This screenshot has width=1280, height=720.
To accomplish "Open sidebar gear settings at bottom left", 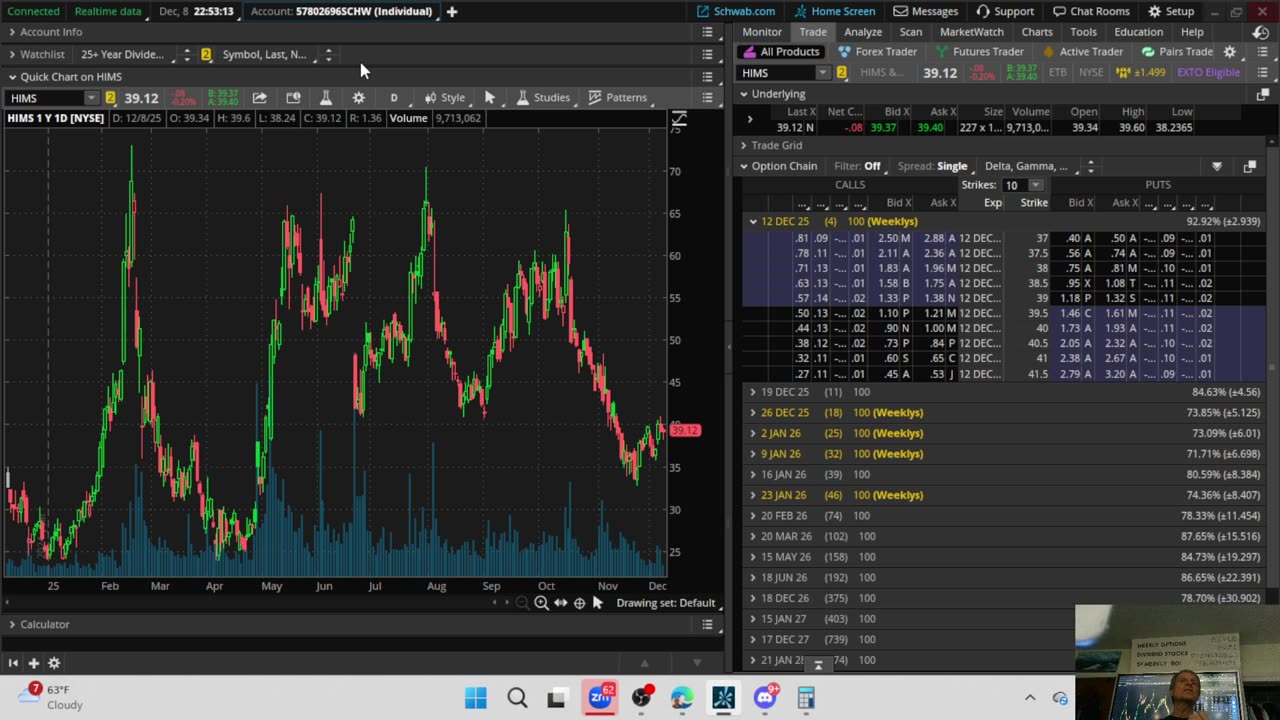I will (x=54, y=663).
